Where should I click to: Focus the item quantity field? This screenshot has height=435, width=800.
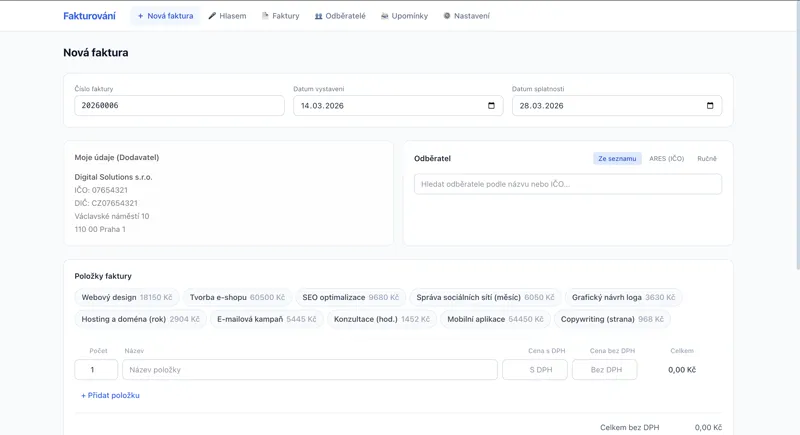pos(96,370)
